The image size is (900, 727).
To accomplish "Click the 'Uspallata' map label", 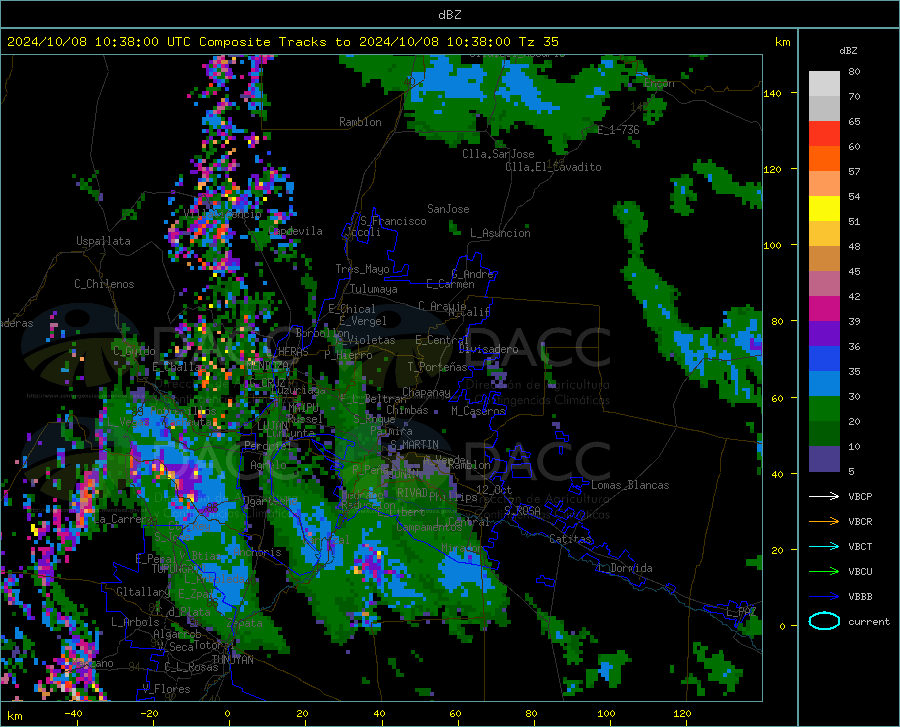I will point(103,241).
